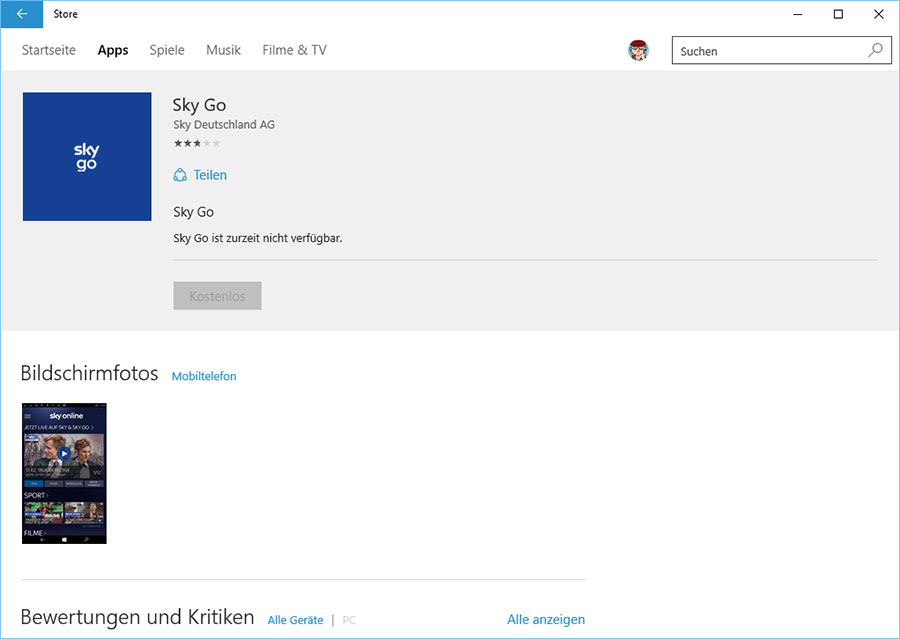Click the disabled Kostenlos button
Screen dimensions: 900x639
217,295
